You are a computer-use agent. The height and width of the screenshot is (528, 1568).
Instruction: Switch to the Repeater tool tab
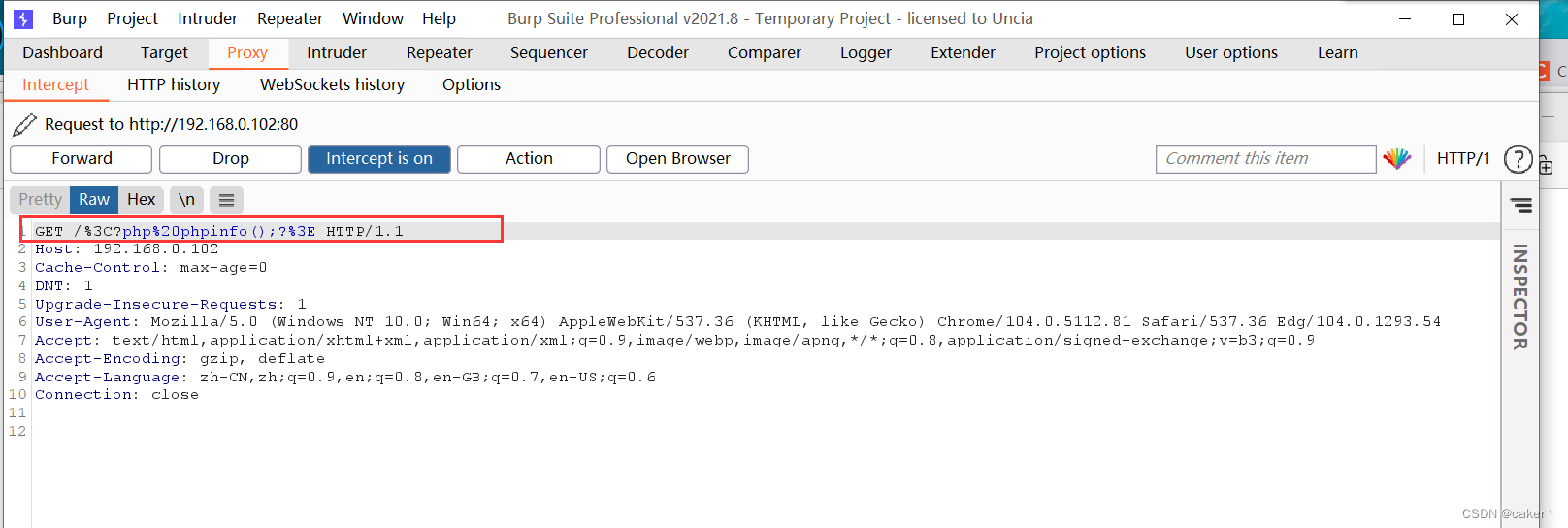coord(440,53)
